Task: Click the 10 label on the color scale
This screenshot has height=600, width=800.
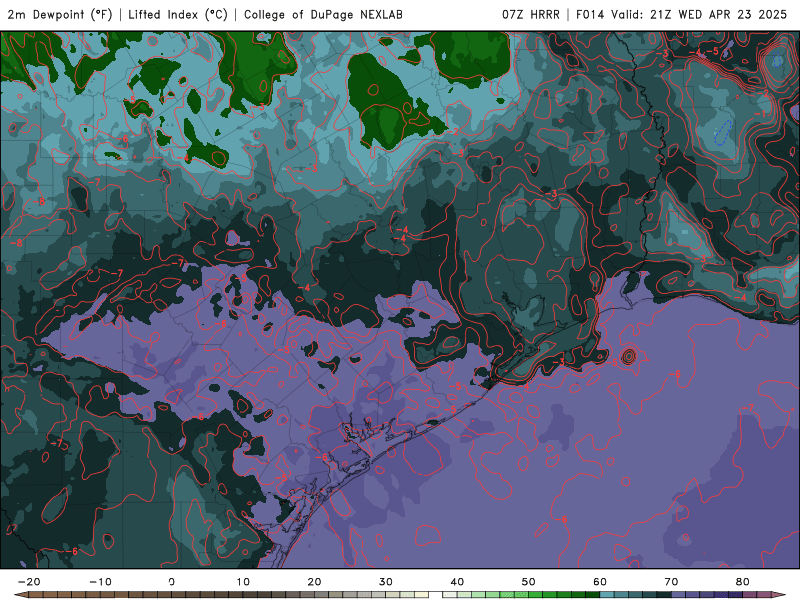Action: pyautogui.click(x=243, y=582)
